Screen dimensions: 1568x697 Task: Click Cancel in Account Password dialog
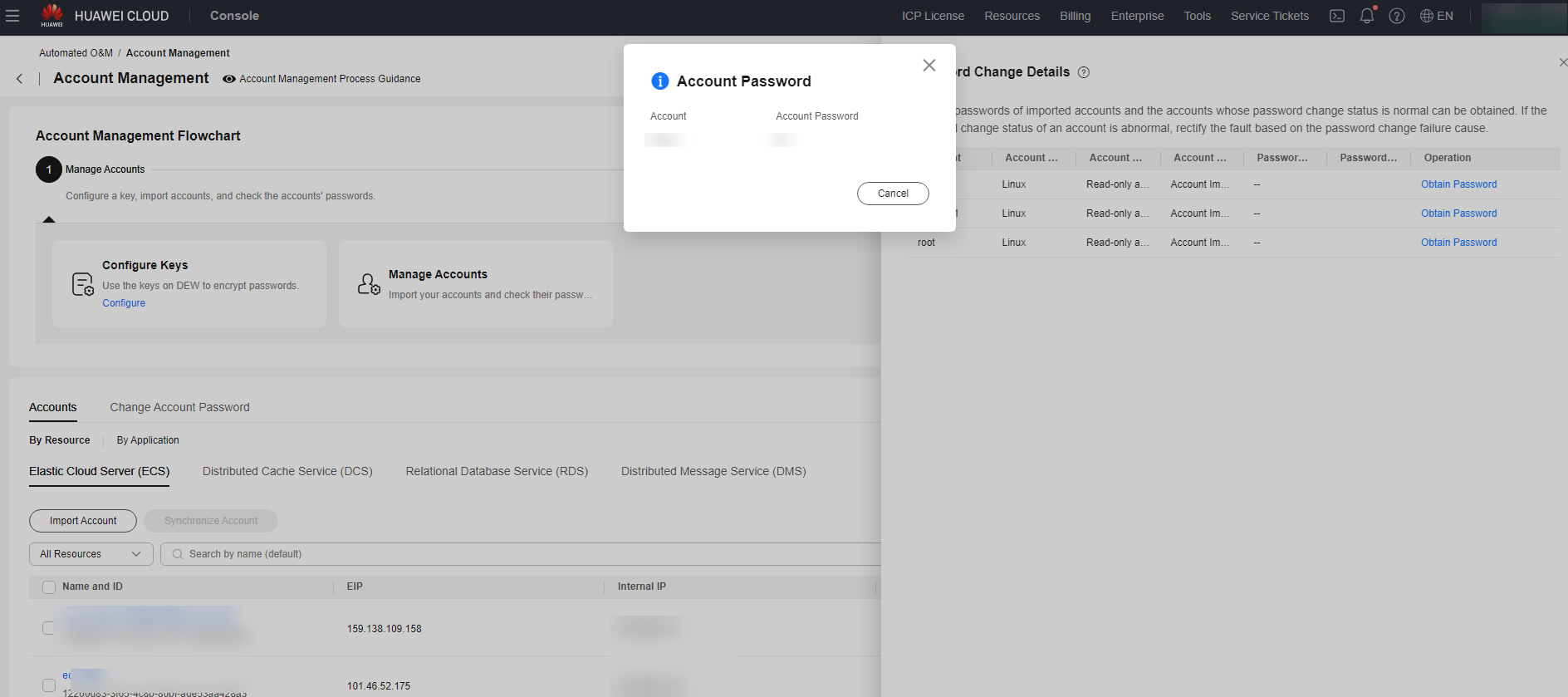[x=893, y=194]
